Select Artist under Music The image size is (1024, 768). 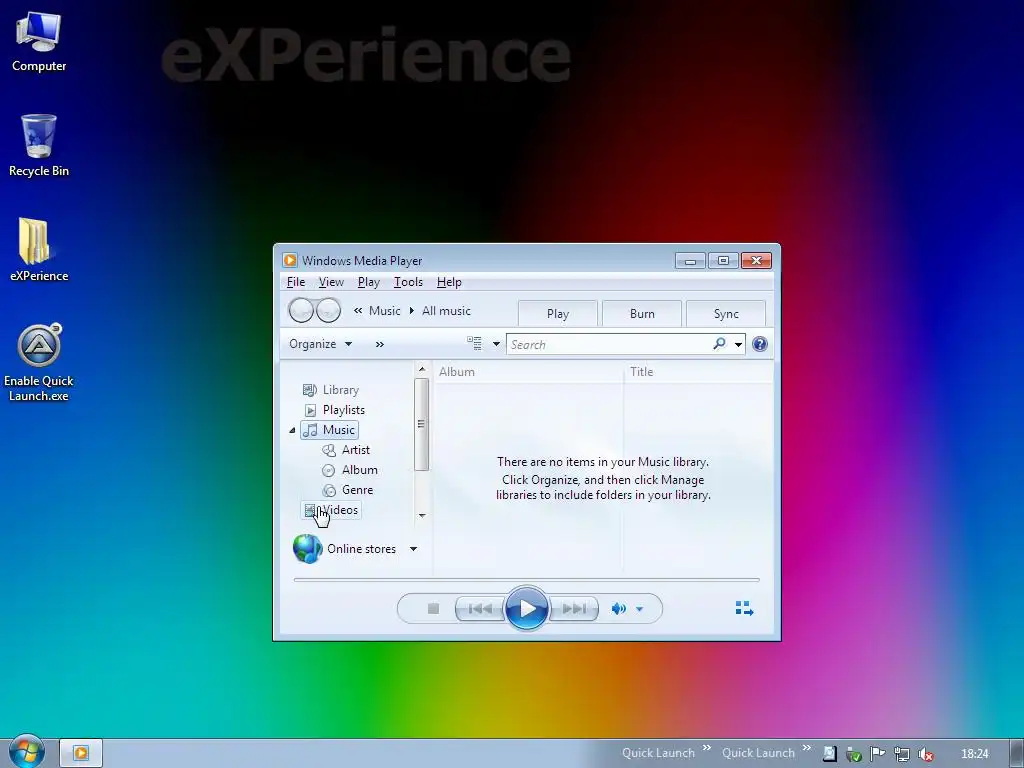tap(346, 450)
